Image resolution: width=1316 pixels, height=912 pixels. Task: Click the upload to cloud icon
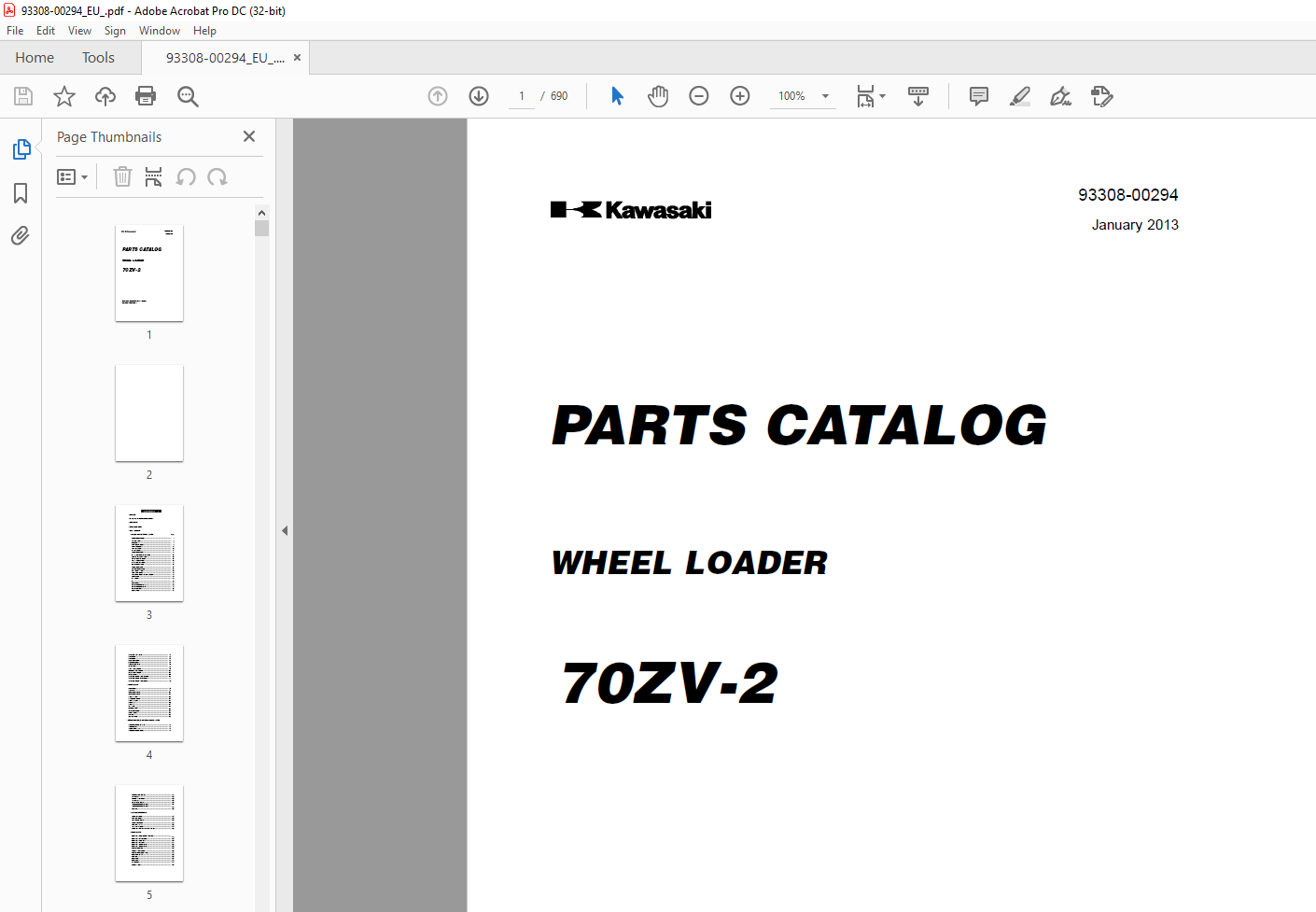pyautogui.click(x=105, y=96)
